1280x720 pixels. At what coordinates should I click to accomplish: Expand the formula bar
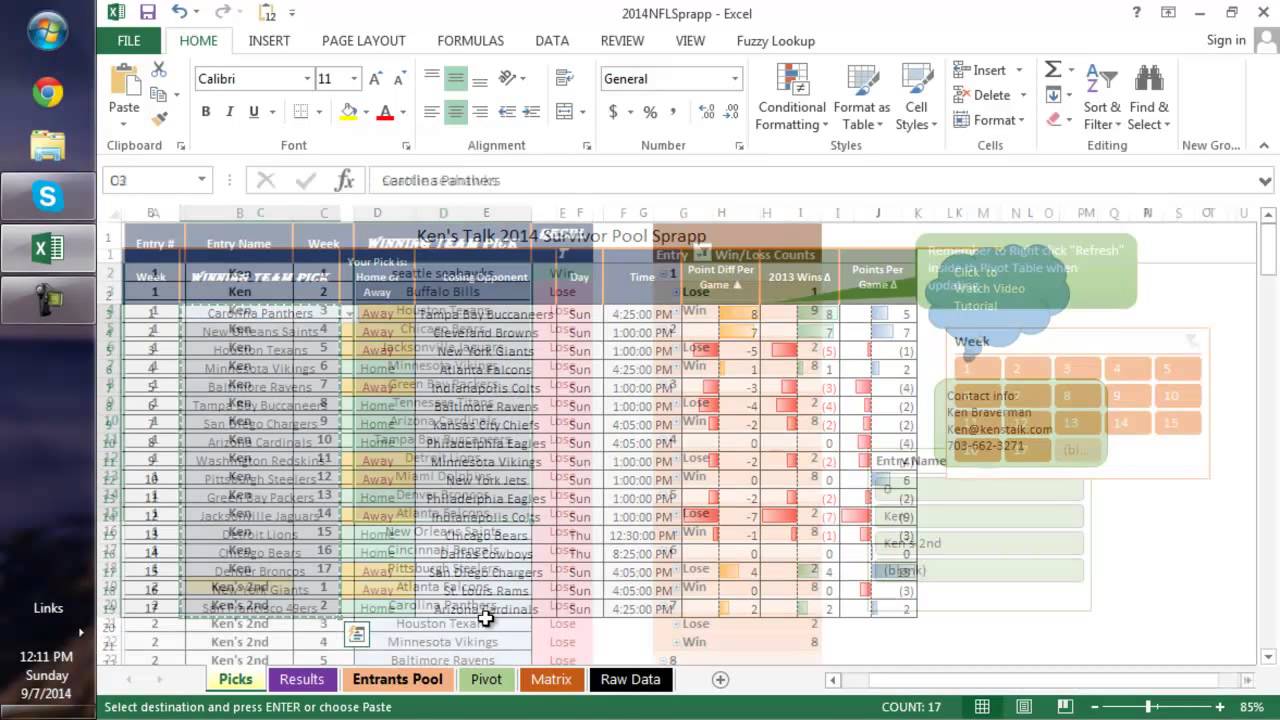pyautogui.click(x=1265, y=181)
